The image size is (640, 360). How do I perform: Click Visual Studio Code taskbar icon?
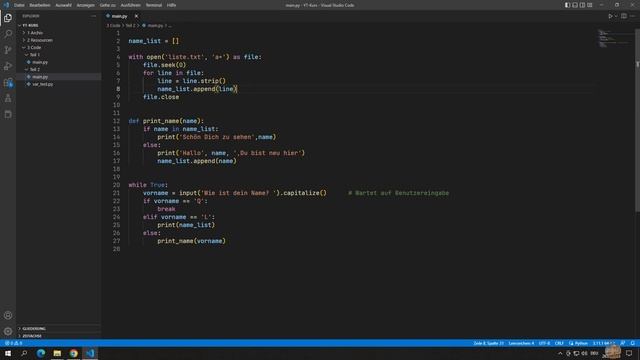tap(90, 353)
